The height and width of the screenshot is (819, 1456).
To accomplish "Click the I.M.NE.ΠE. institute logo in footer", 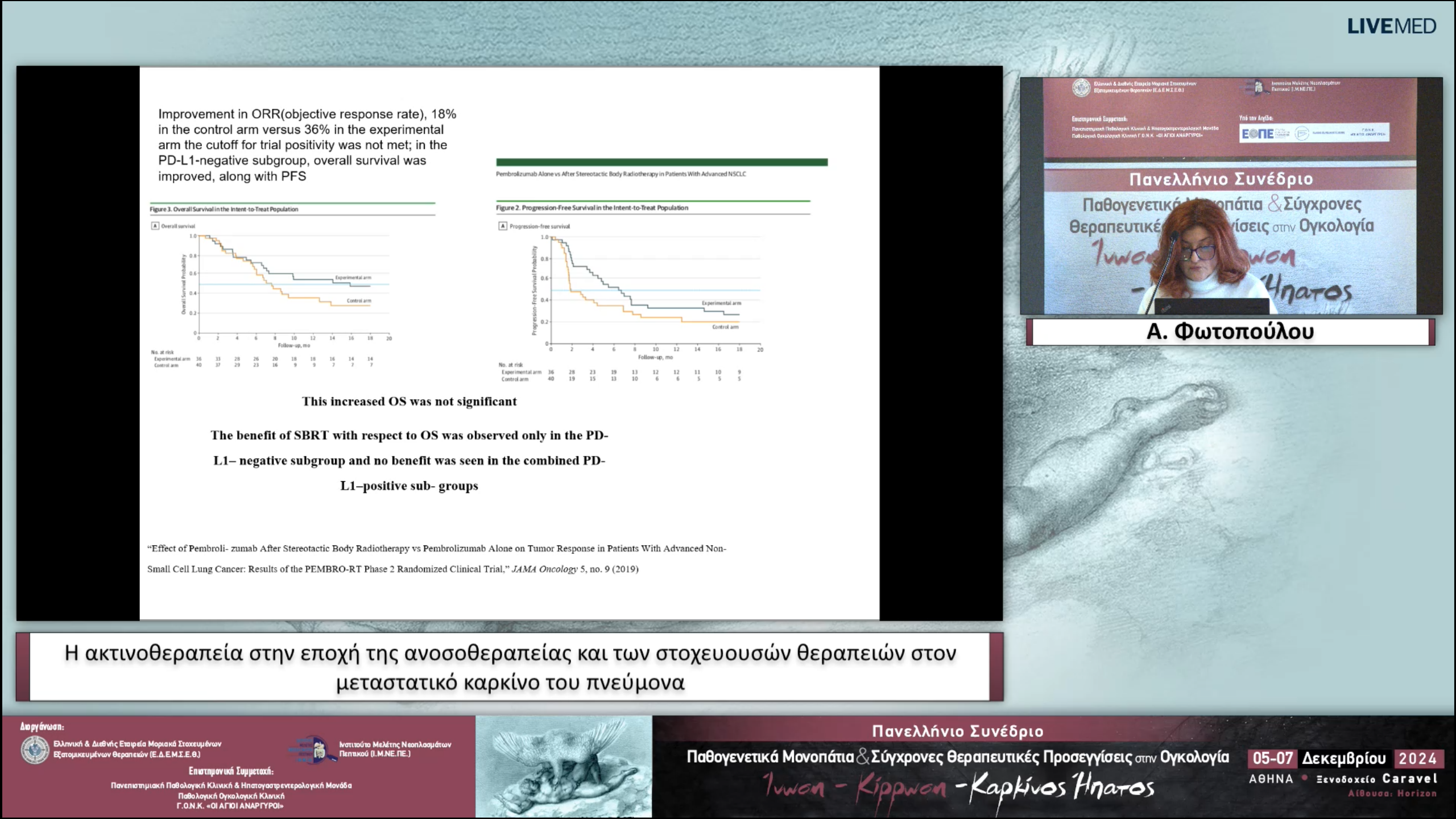I will (313, 749).
